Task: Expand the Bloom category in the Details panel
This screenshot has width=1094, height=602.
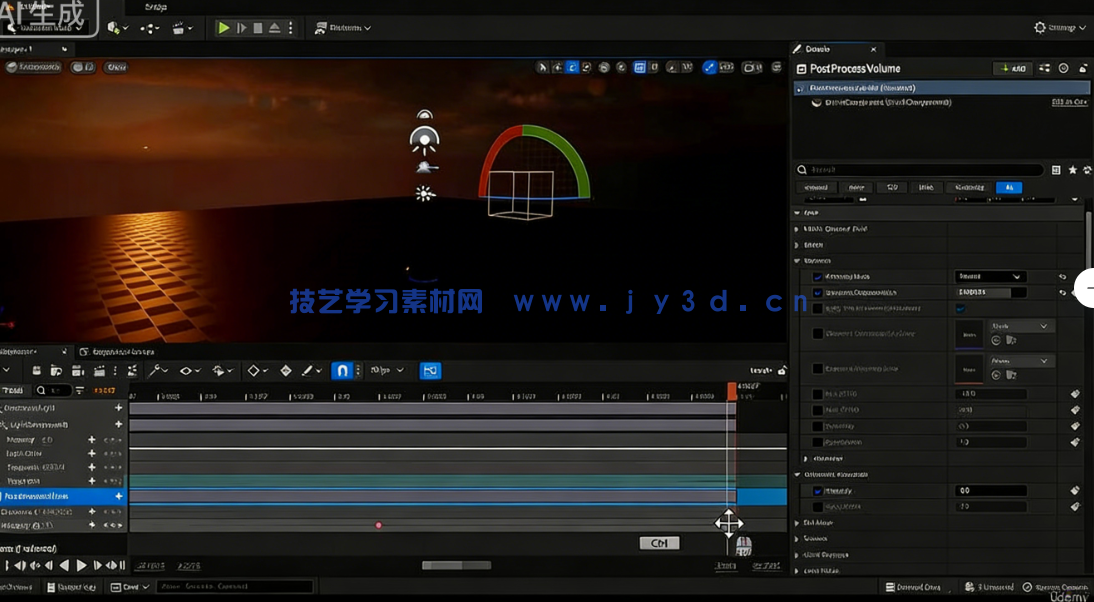Action: pyautogui.click(x=796, y=245)
